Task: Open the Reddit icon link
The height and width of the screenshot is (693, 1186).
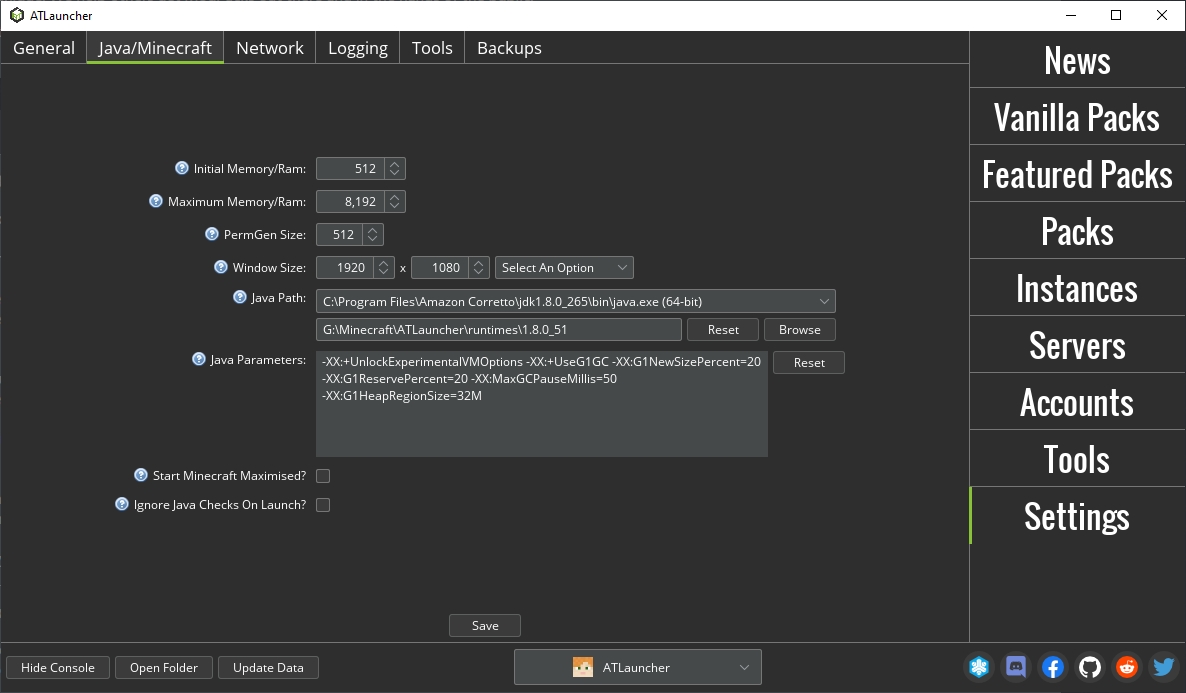Action: click(1126, 667)
